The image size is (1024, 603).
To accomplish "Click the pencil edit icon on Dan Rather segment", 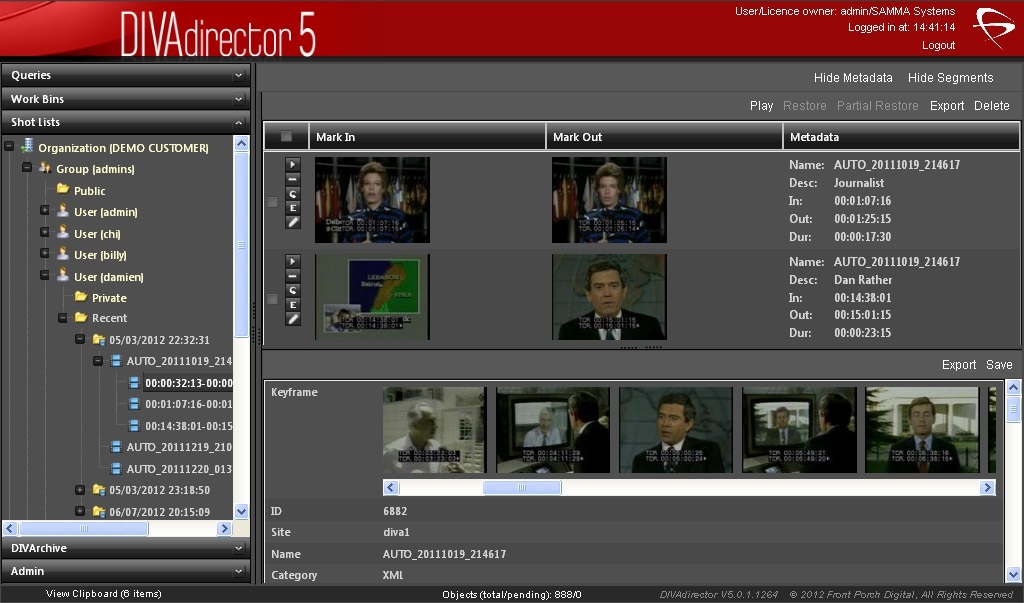I will point(293,319).
